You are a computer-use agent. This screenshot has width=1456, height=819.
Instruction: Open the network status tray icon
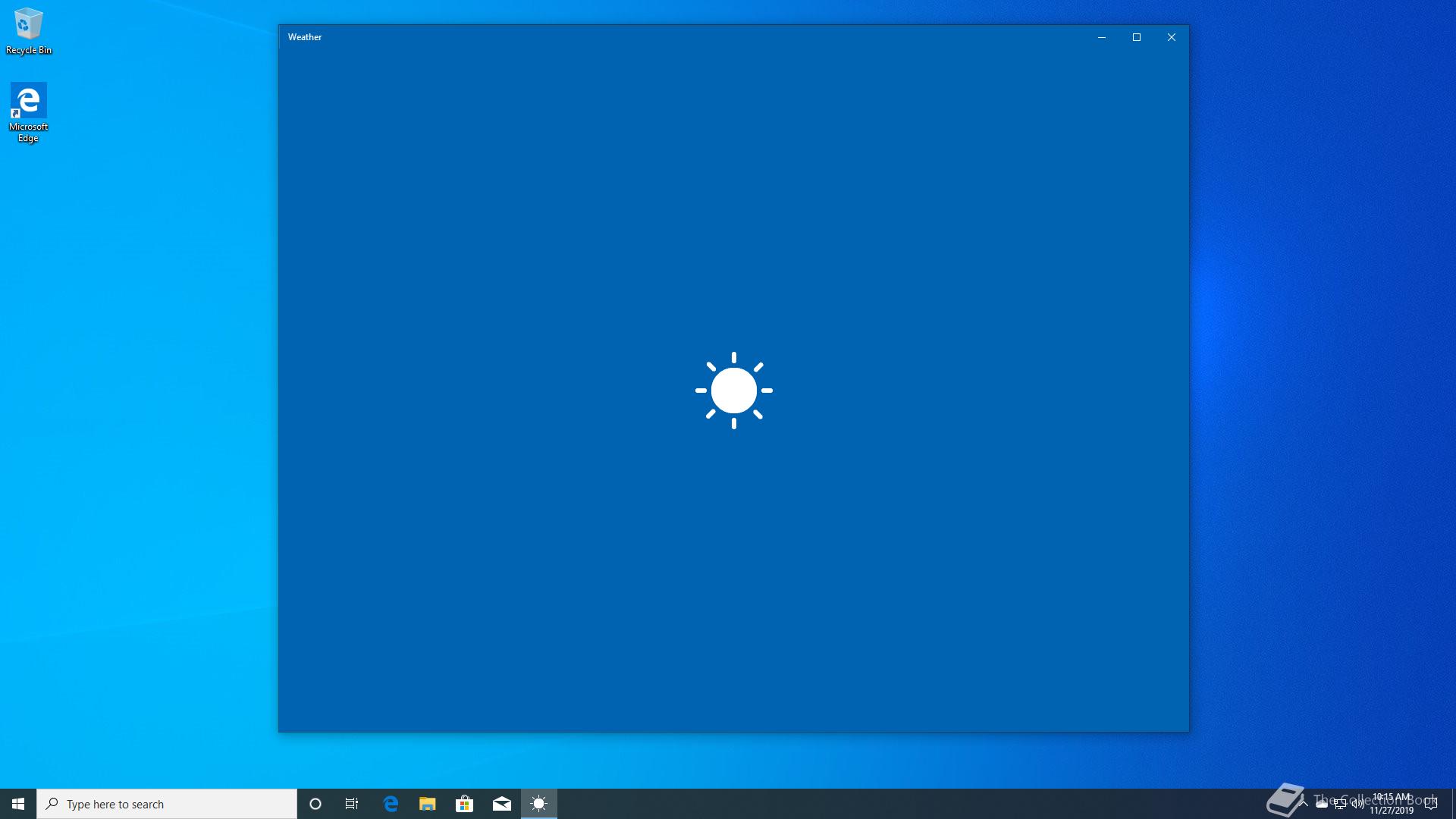pos(1340,804)
